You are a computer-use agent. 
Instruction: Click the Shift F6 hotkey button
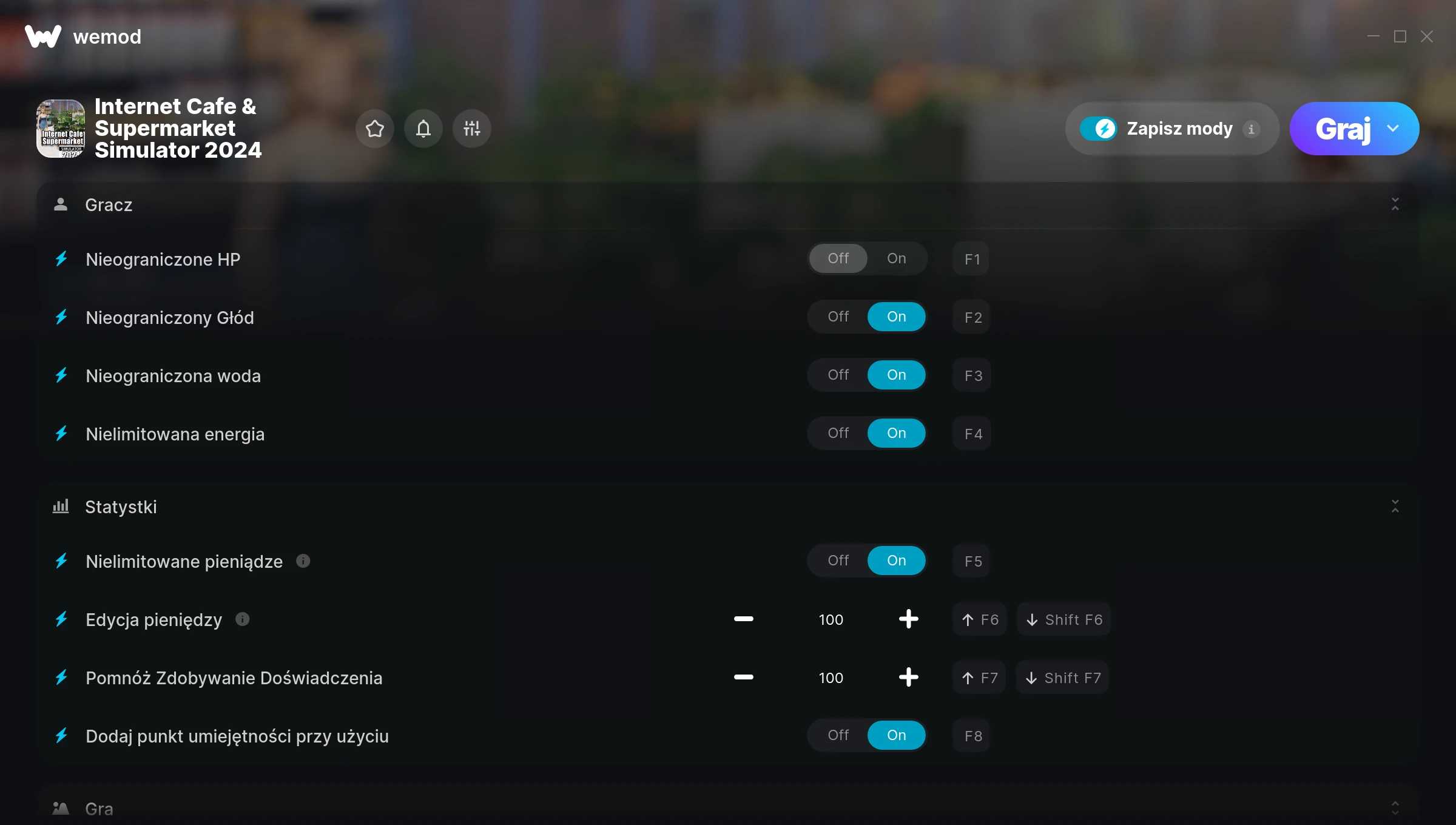click(1064, 619)
